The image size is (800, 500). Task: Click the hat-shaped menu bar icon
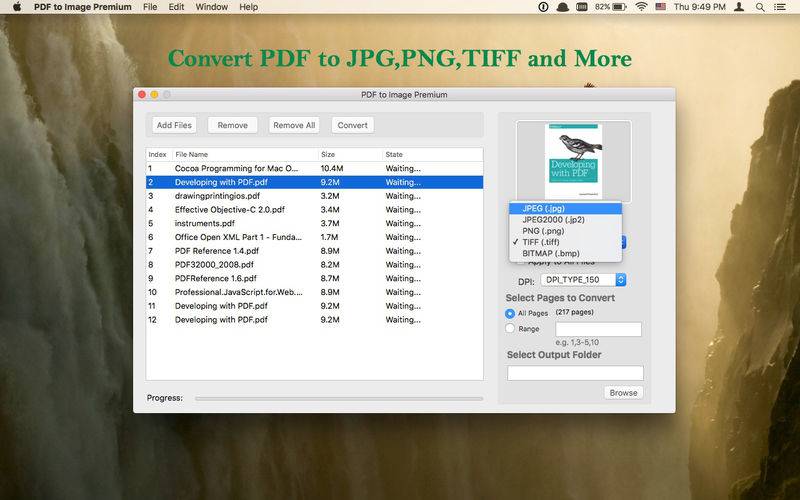point(563,7)
